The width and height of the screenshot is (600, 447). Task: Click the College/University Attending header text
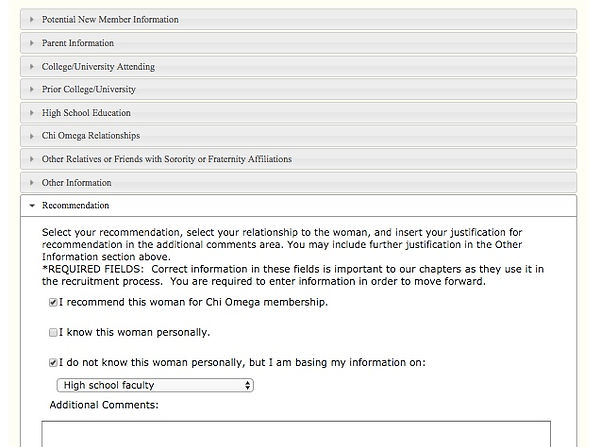click(98, 67)
